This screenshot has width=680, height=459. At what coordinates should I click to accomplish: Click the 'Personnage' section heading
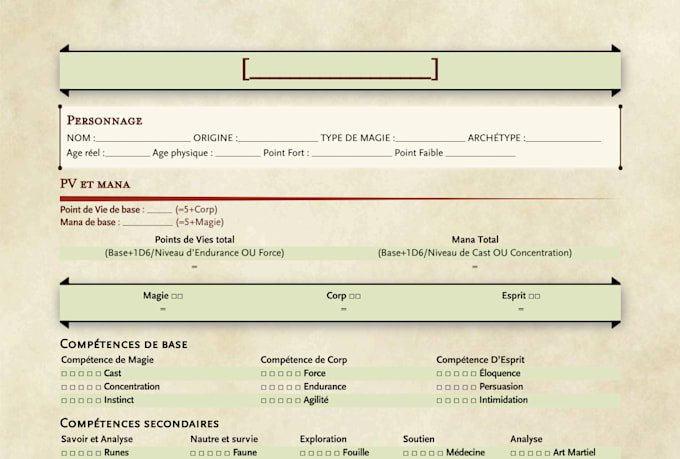pos(105,121)
